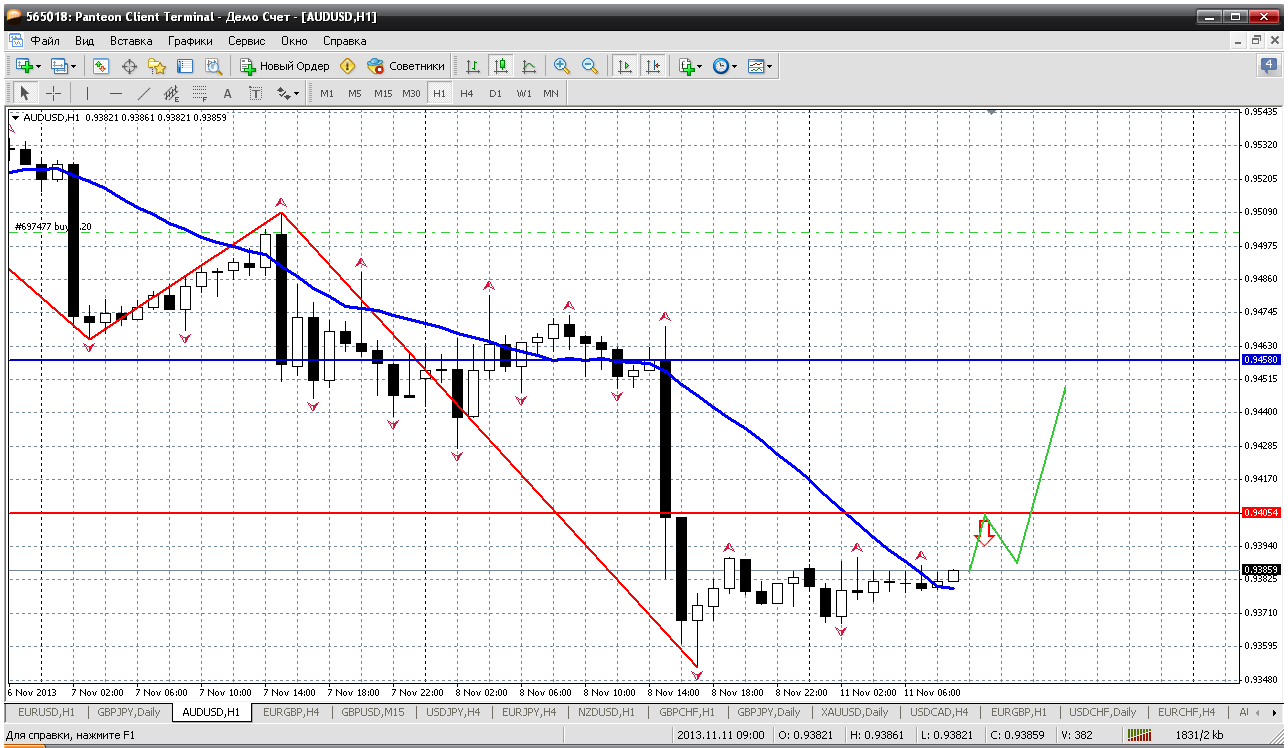This screenshot has height=748, width=1288.
Task: Select the text label tool
Action: coord(255,93)
